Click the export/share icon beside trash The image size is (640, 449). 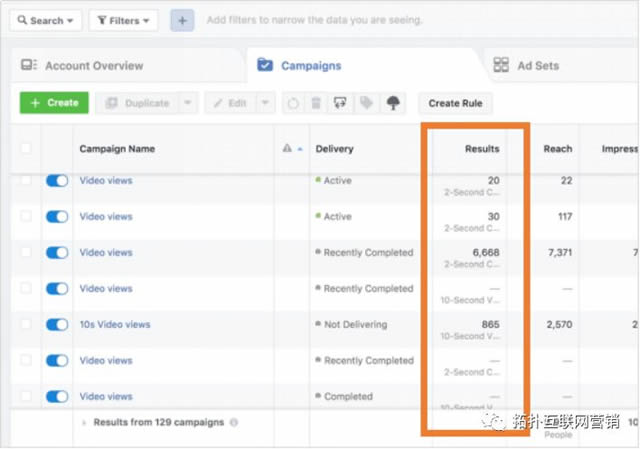pyautogui.click(x=341, y=103)
